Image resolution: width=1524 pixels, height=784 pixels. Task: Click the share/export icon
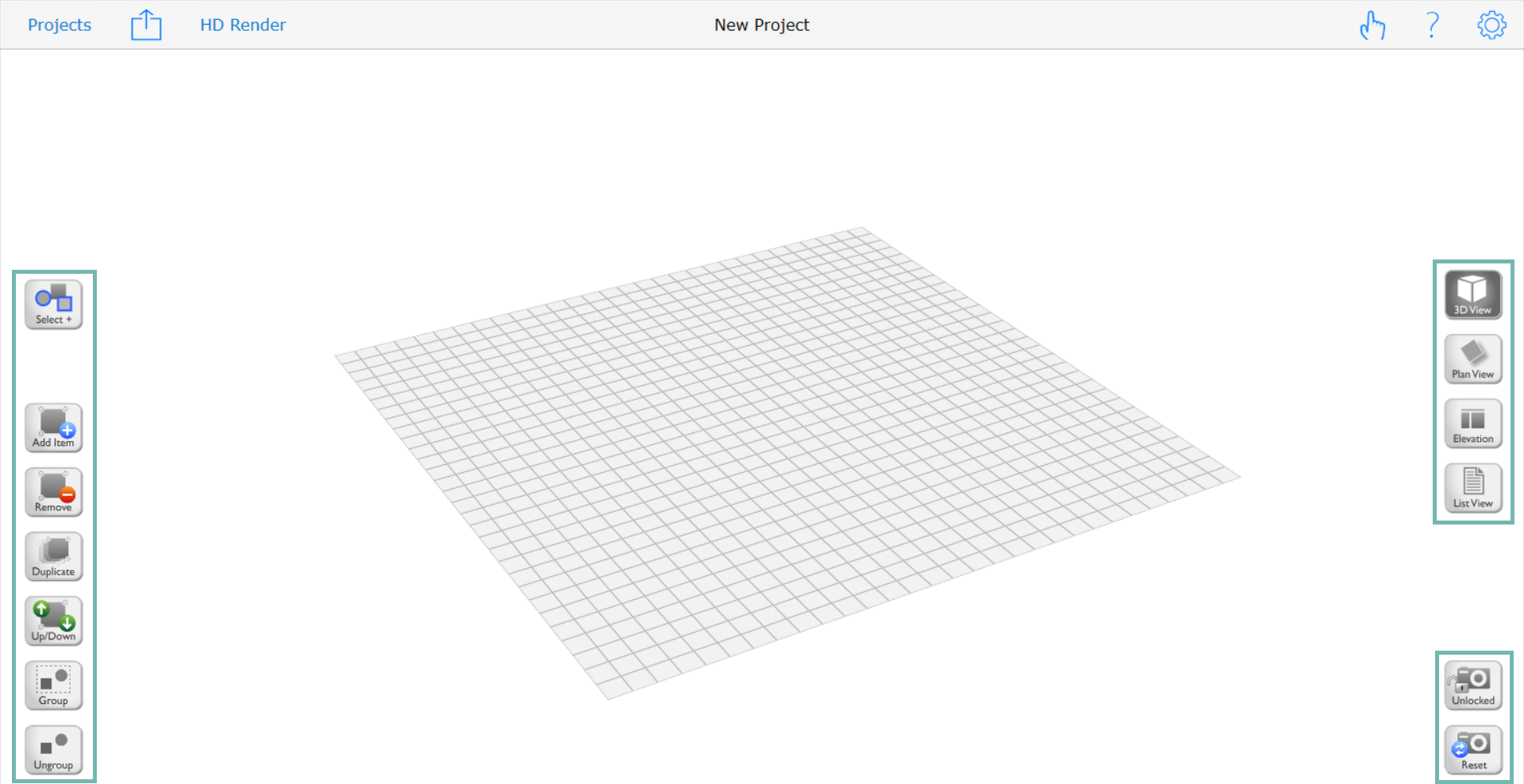point(146,25)
